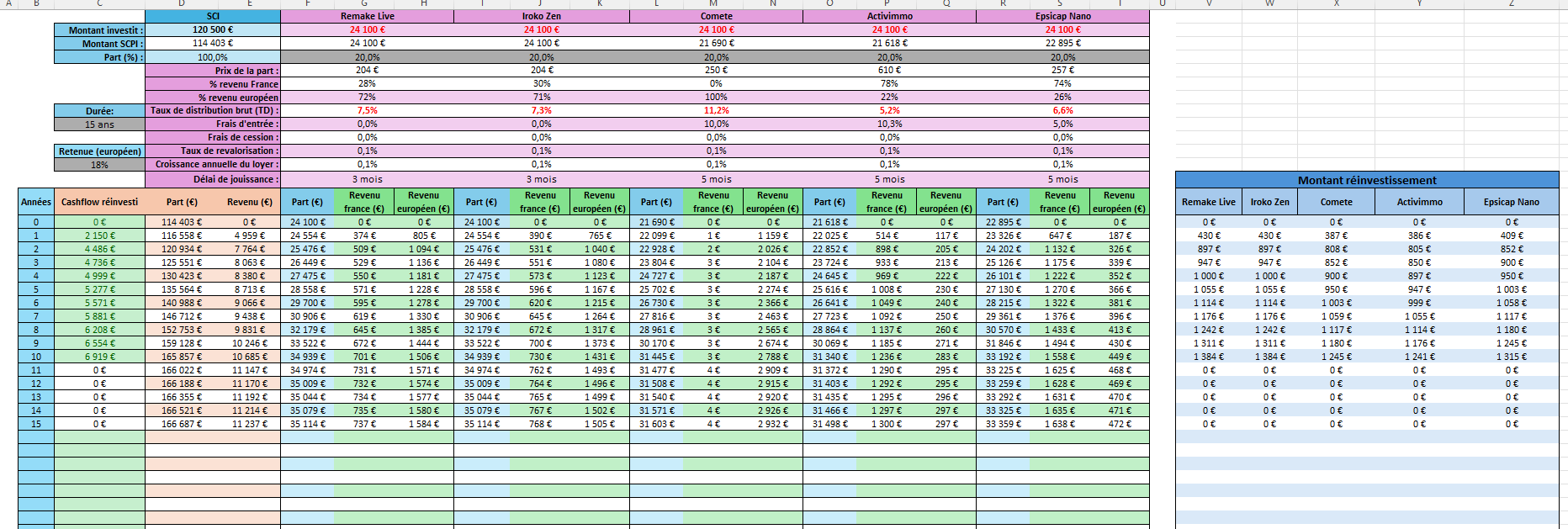Click the 'Croissance annuelle du loyer :' label

213,164
